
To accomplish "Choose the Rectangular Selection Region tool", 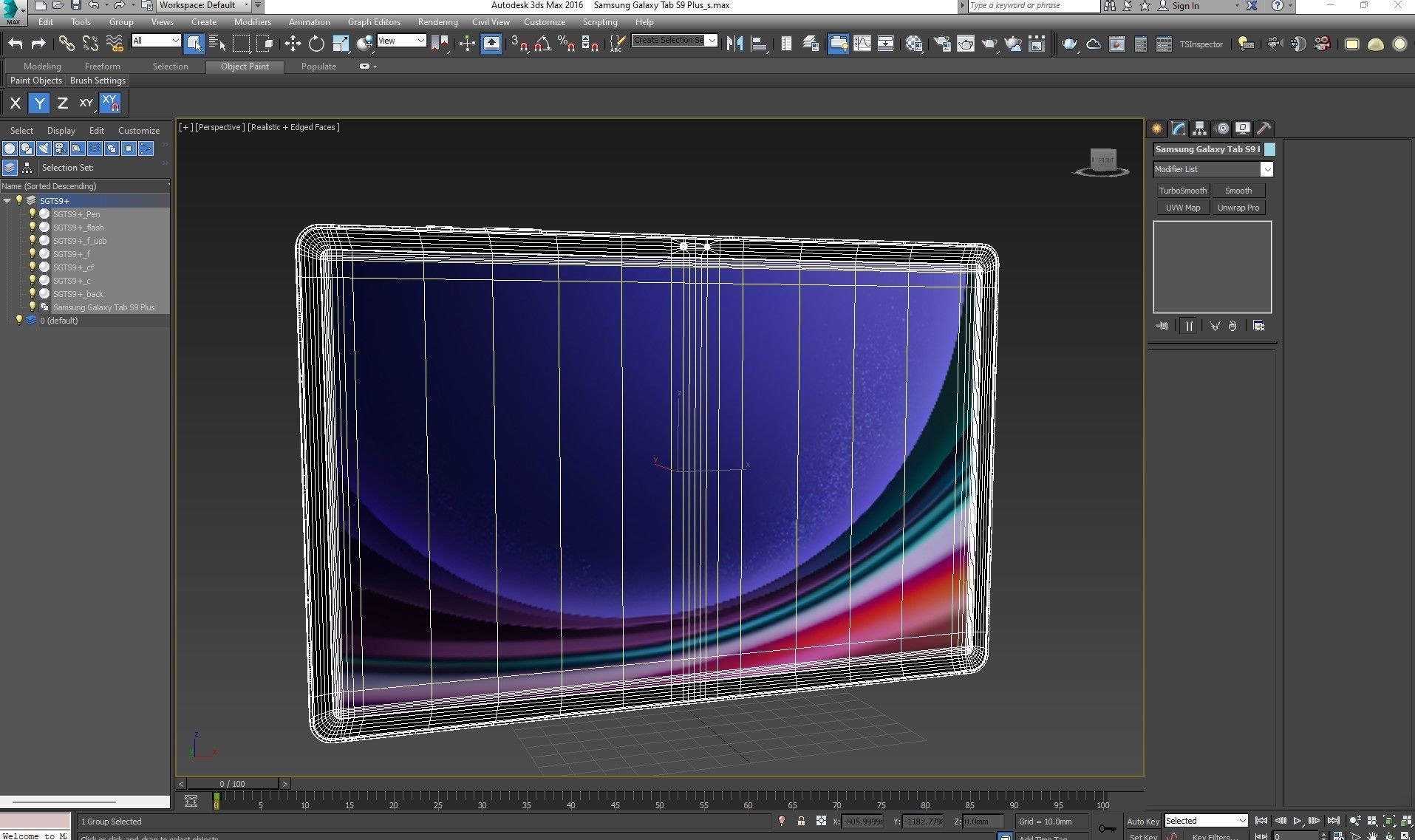I will pos(241,44).
